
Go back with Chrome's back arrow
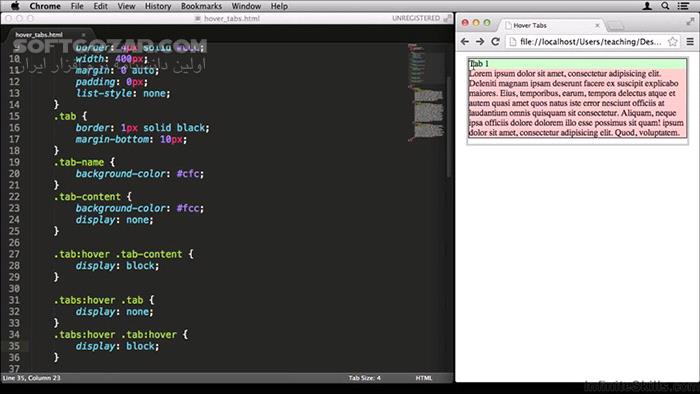[x=465, y=41]
